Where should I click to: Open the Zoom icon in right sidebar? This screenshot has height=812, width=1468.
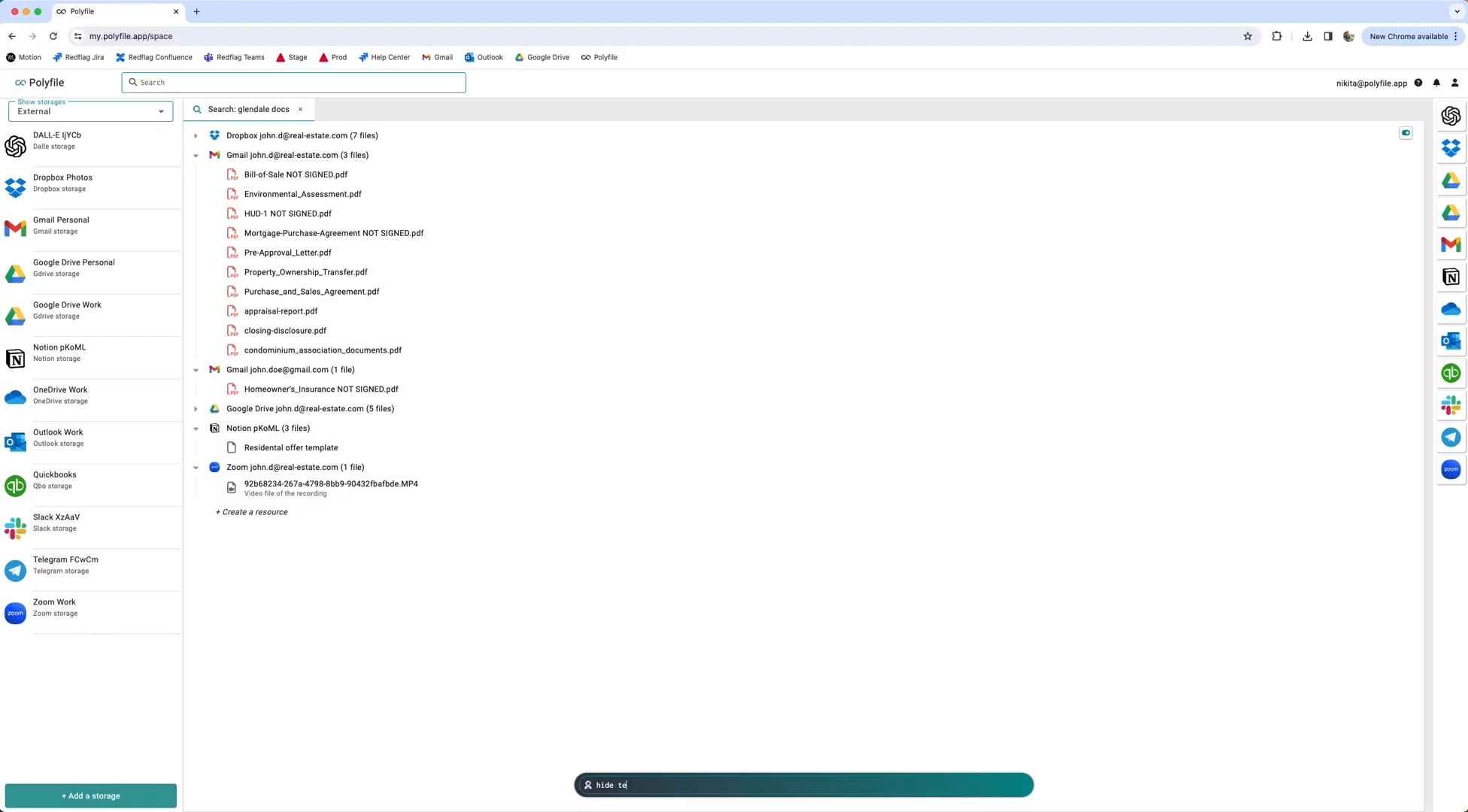click(1451, 469)
